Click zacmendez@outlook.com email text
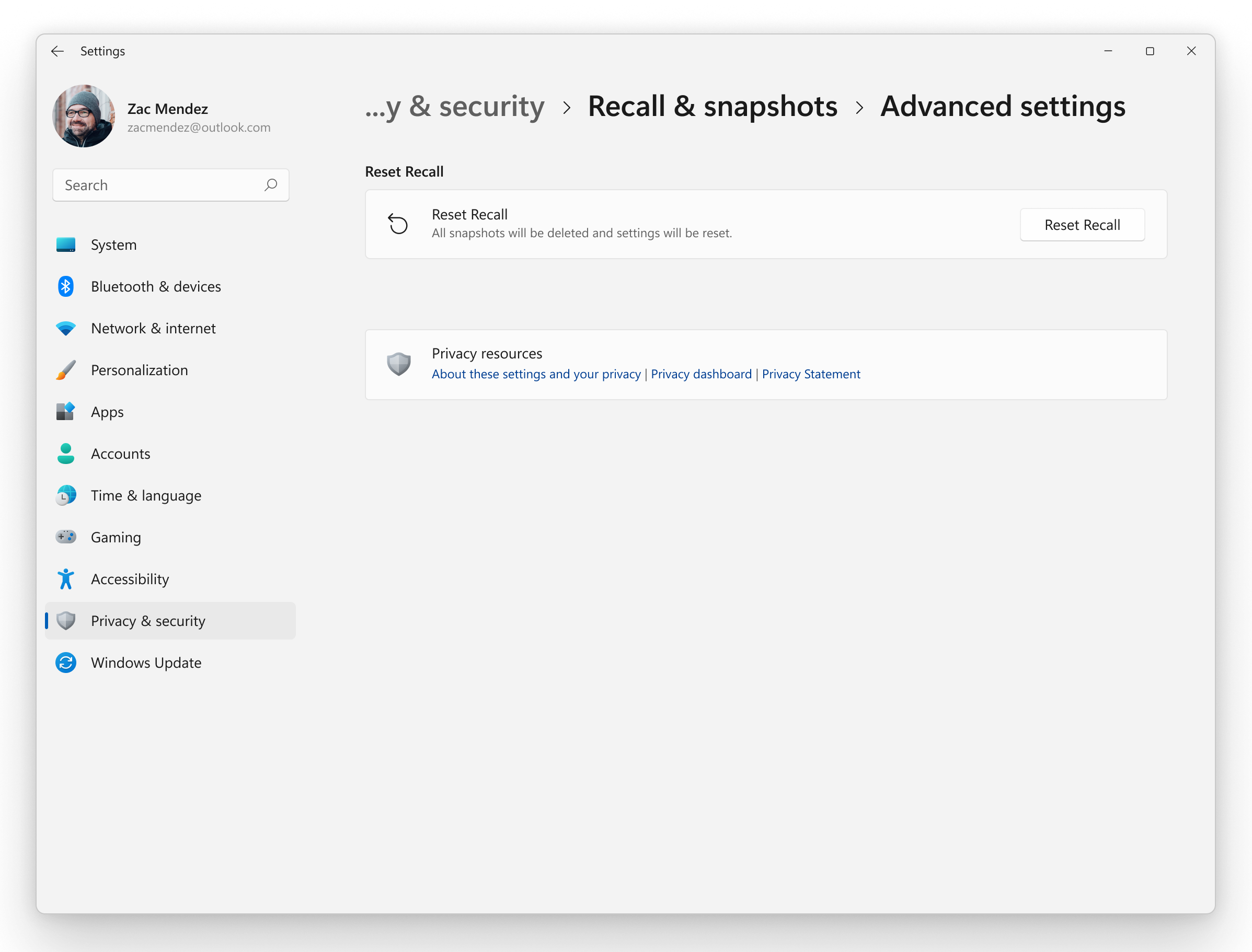 click(199, 127)
